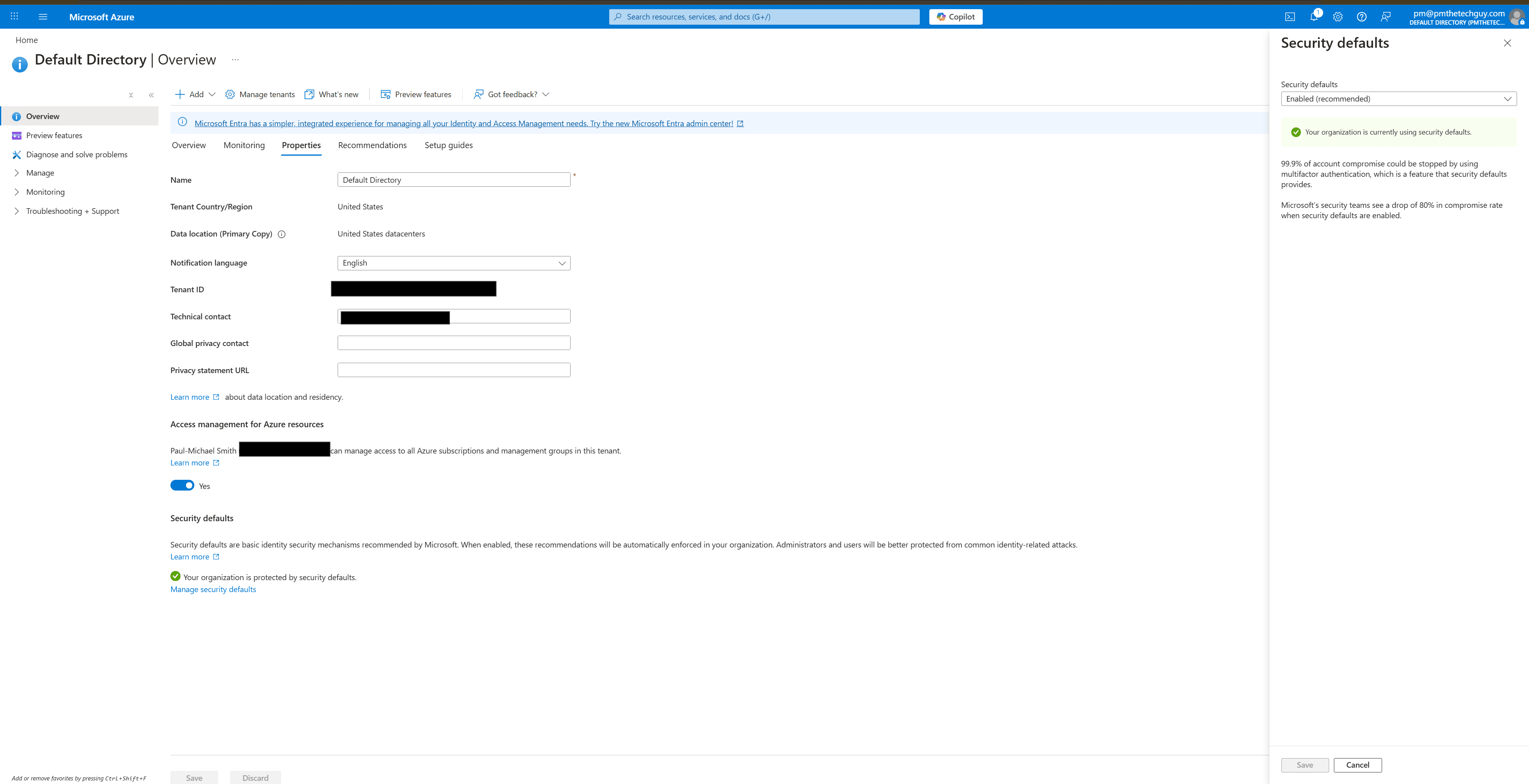The height and width of the screenshot is (784, 1529).
Task: Cancel the Security defaults pane changes
Action: click(1357, 764)
